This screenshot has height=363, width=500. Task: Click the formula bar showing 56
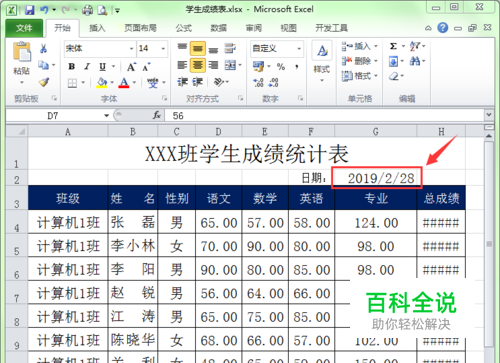click(325, 116)
